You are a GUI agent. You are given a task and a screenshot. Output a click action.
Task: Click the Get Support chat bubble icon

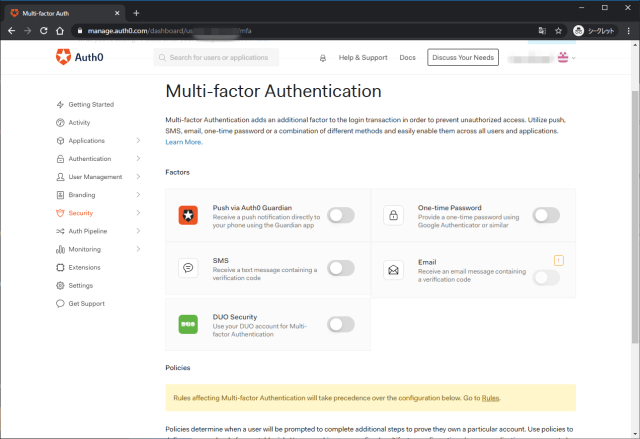(60, 304)
